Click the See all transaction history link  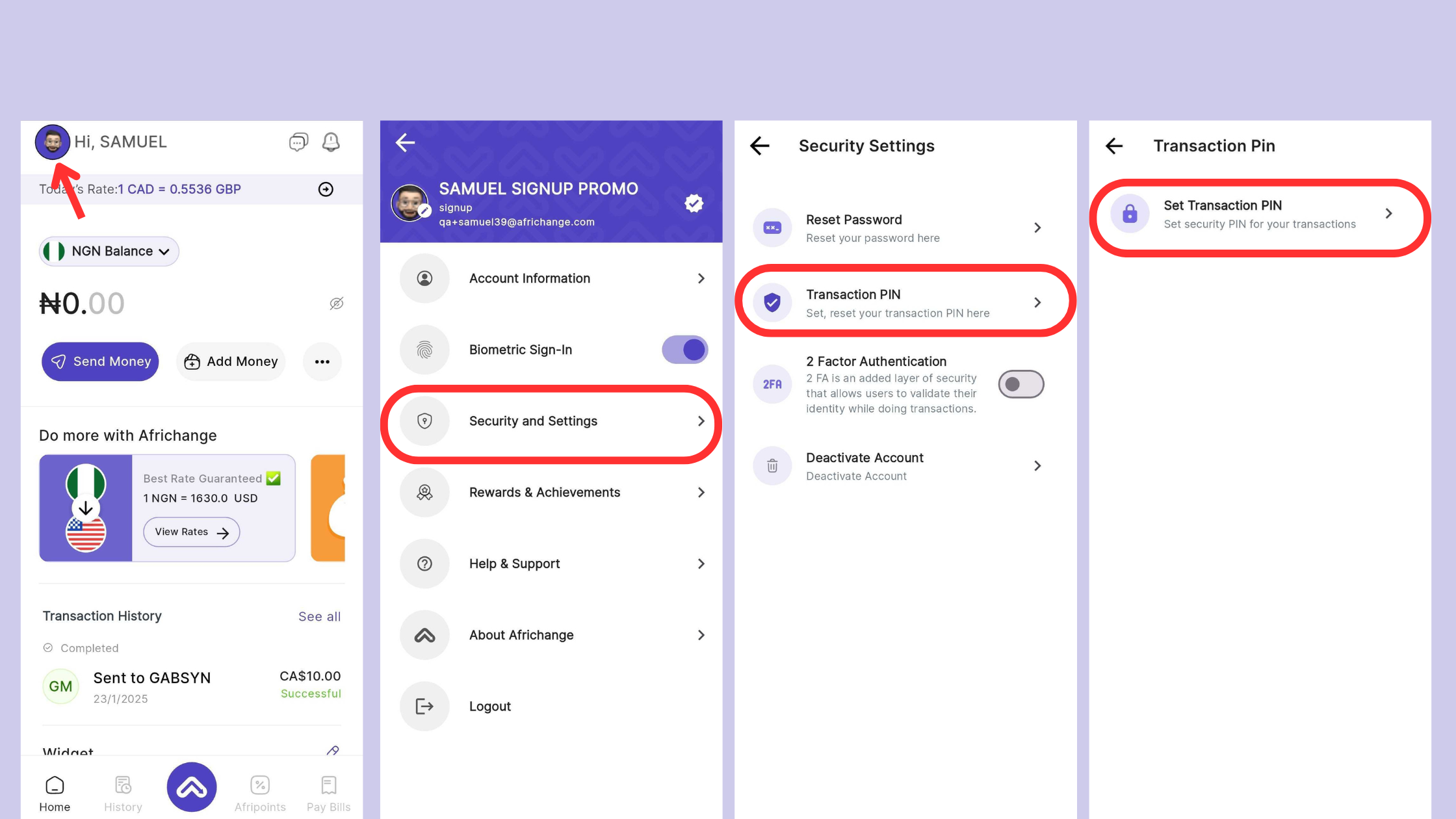[x=319, y=616]
